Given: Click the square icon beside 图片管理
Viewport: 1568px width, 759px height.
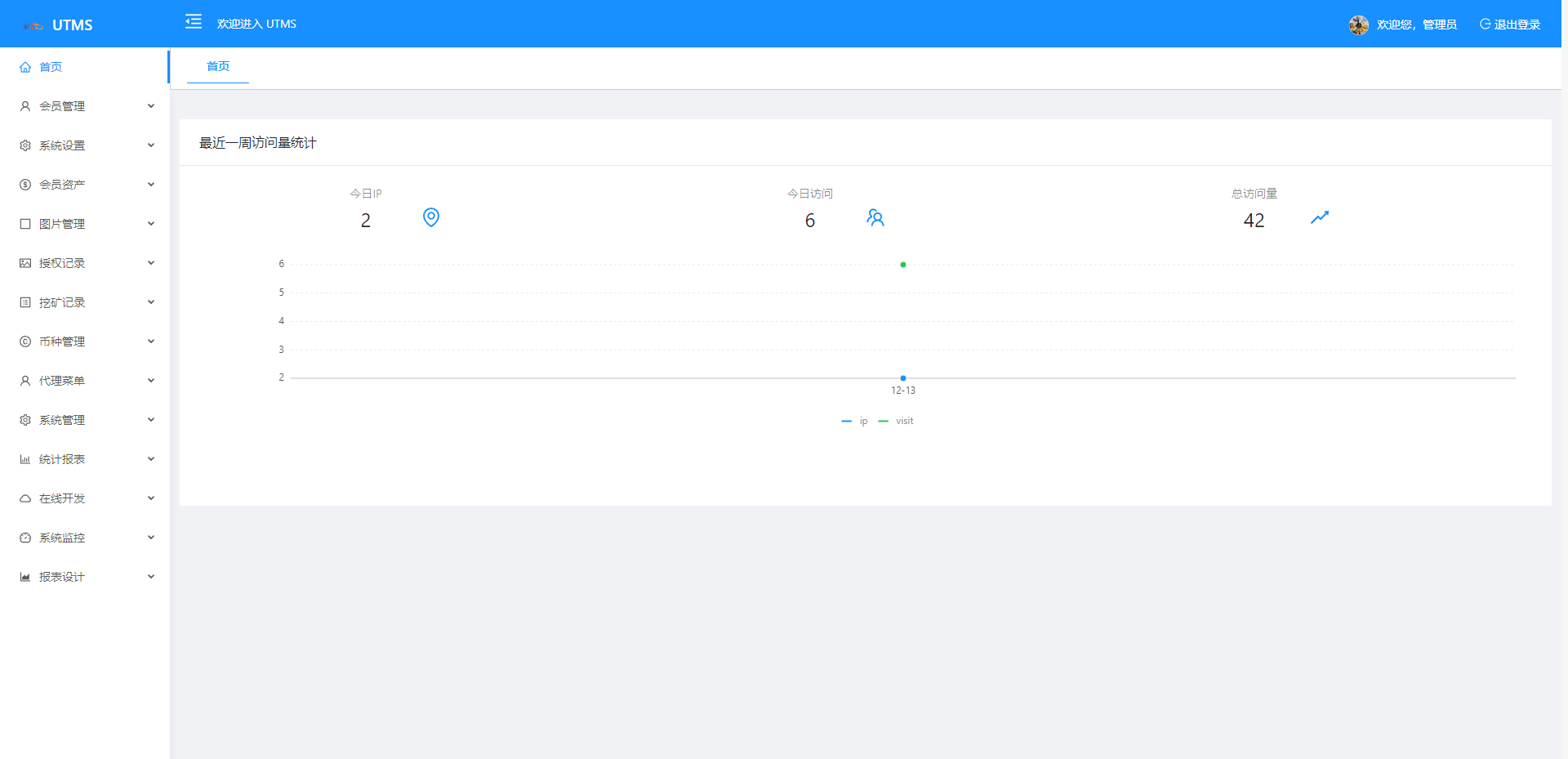Looking at the screenshot, I should 25,224.
